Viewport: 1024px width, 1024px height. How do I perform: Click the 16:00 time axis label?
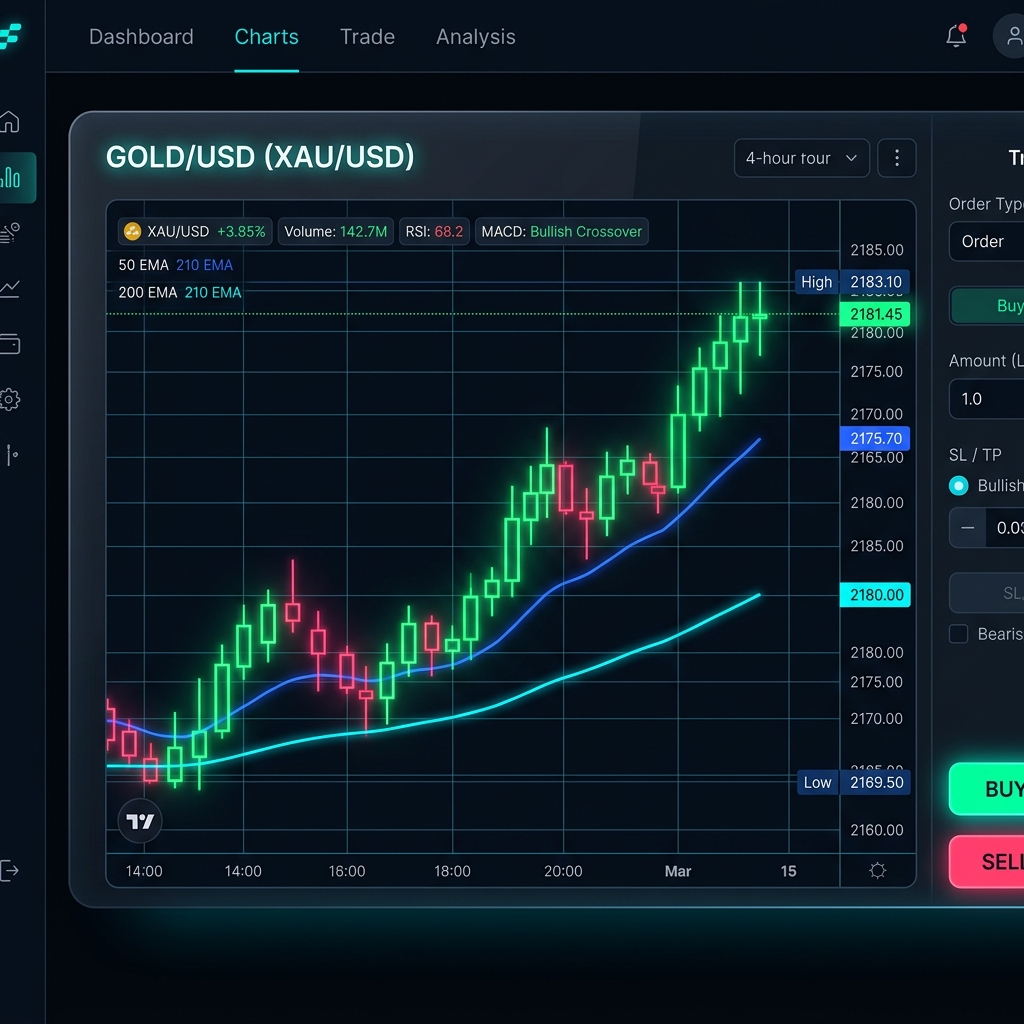[x=347, y=871]
